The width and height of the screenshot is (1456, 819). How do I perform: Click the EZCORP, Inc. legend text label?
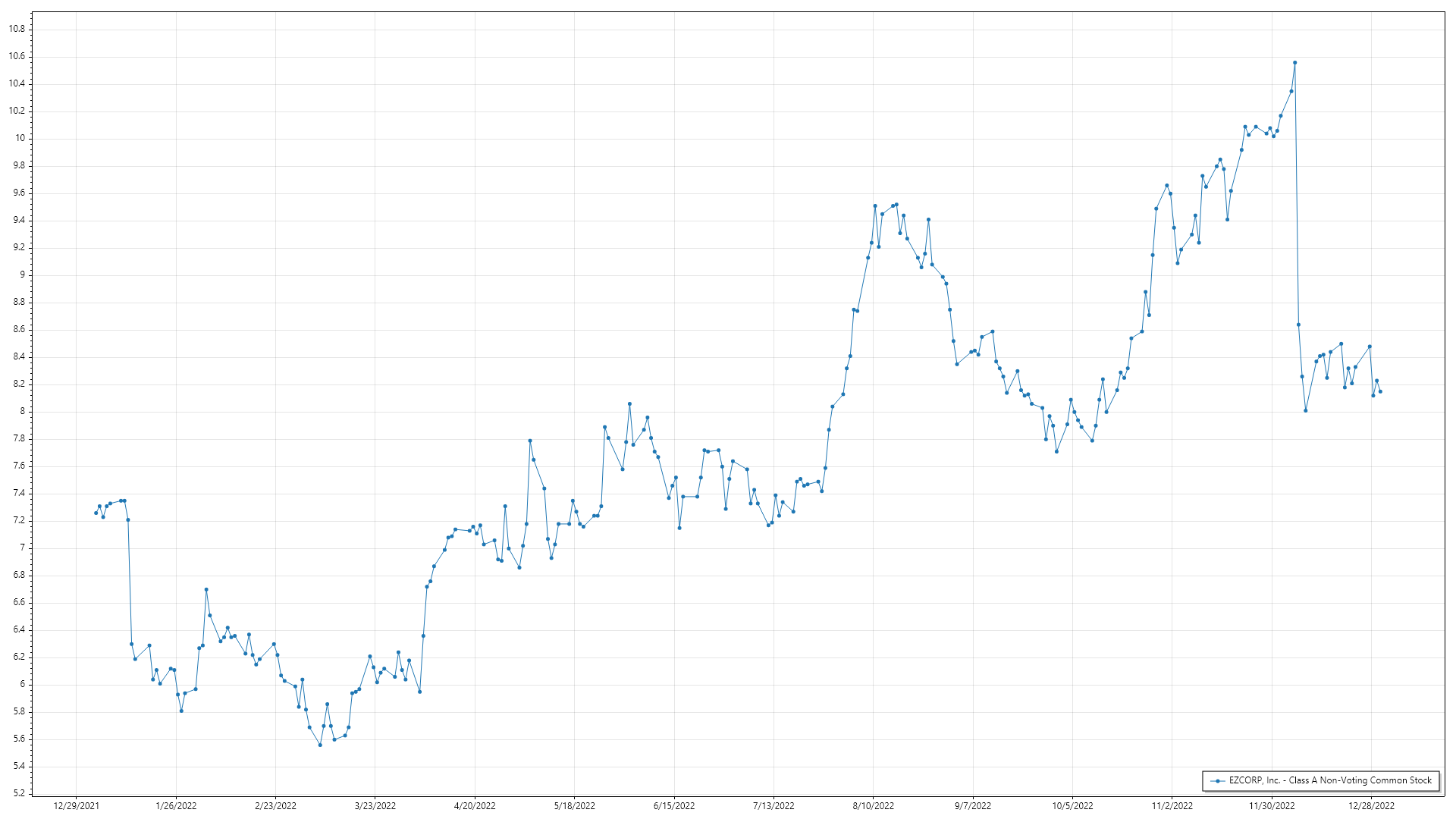[1330, 780]
